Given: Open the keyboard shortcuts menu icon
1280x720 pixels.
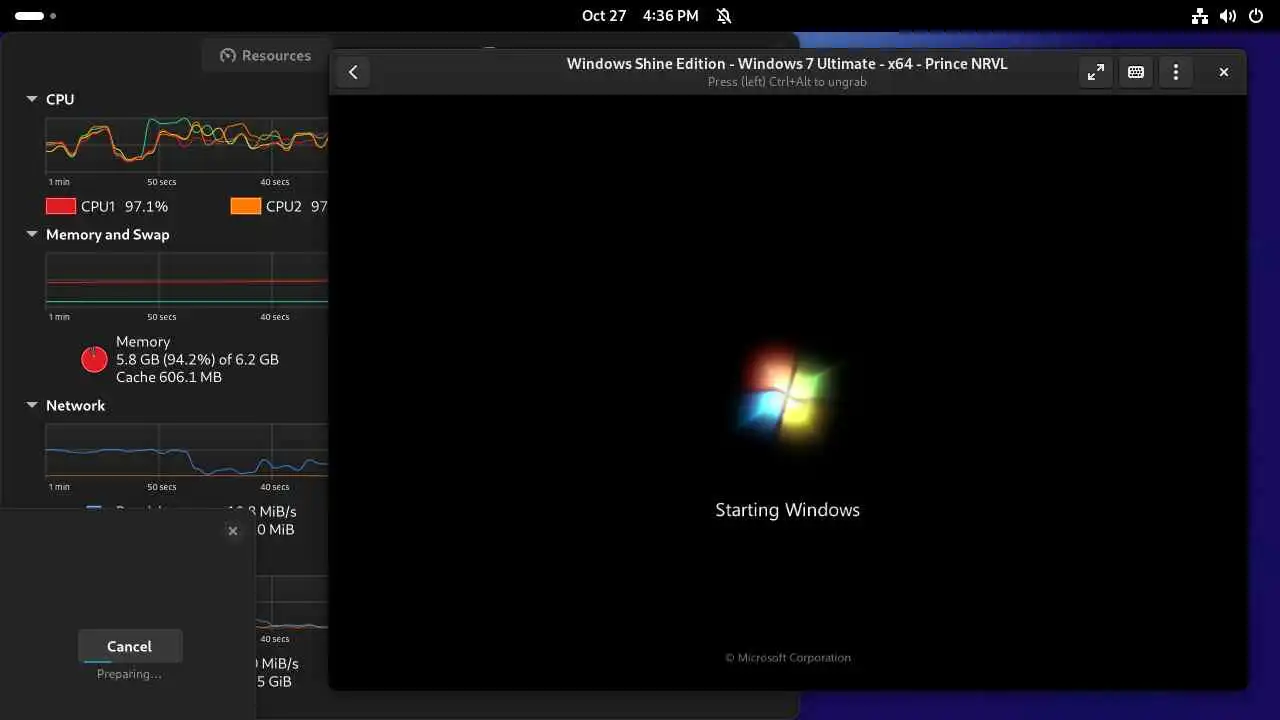Looking at the screenshot, I should point(1136,72).
